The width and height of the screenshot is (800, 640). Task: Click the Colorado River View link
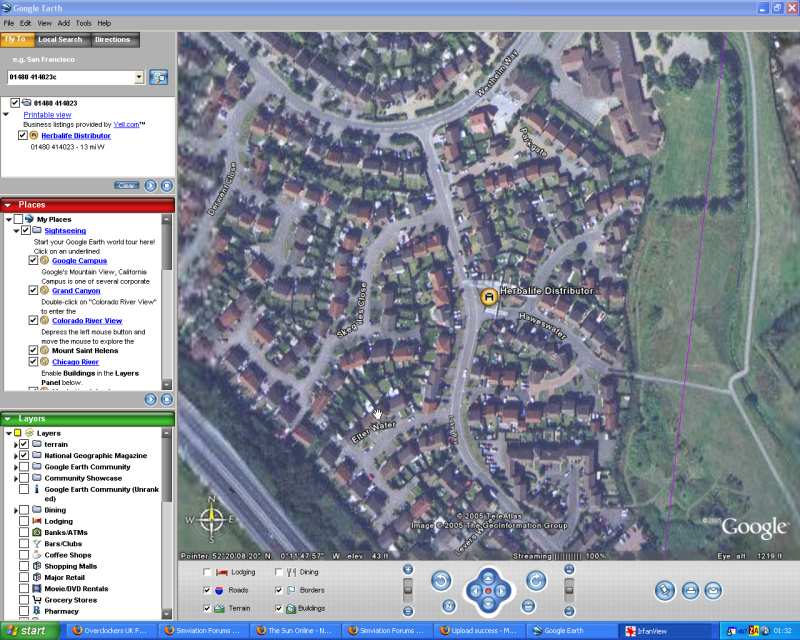[x=87, y=321]
